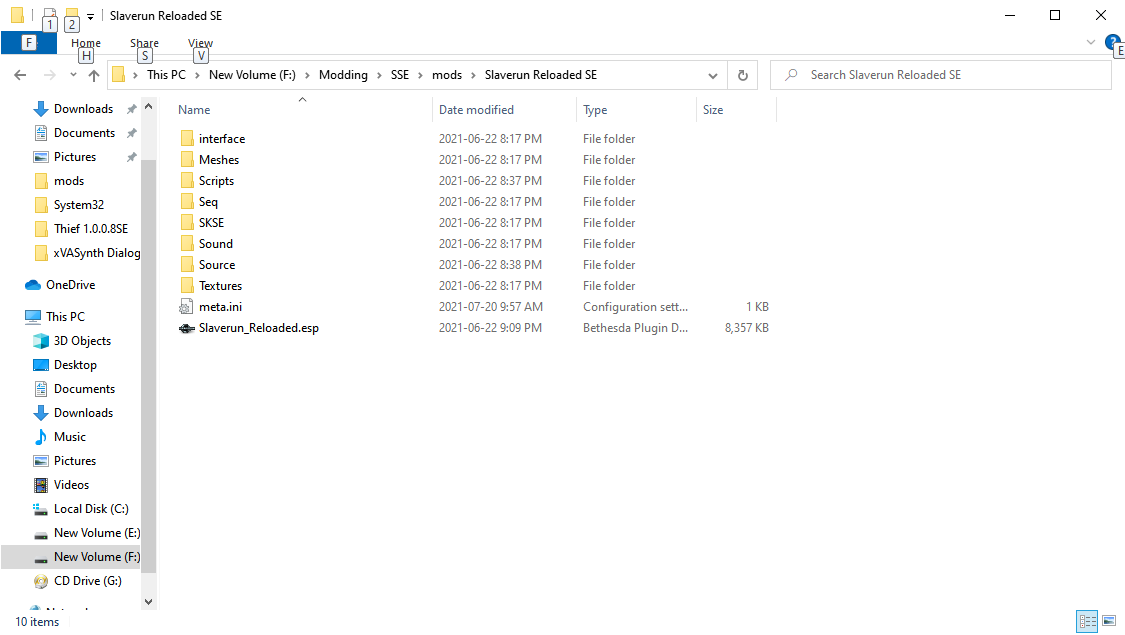Image resolution: width=1125 pixels, height=635 pixels.
Task: Open the Home ribbon tab
Action: point(85,43)
